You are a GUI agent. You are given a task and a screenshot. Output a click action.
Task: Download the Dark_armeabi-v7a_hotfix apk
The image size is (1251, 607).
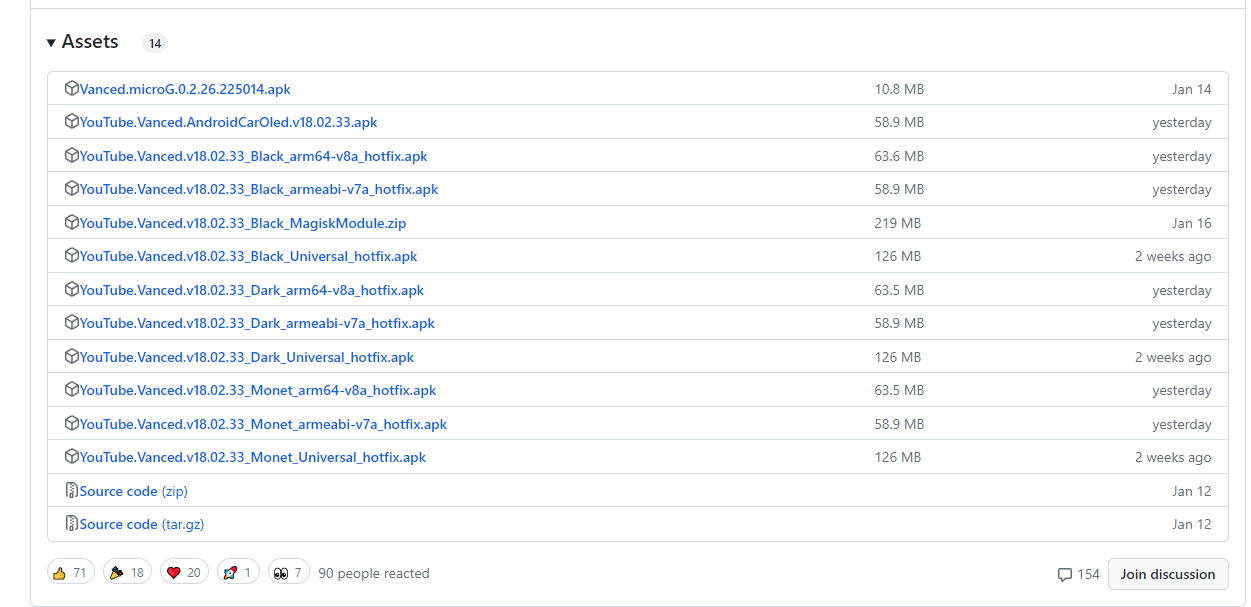(257, 323)
